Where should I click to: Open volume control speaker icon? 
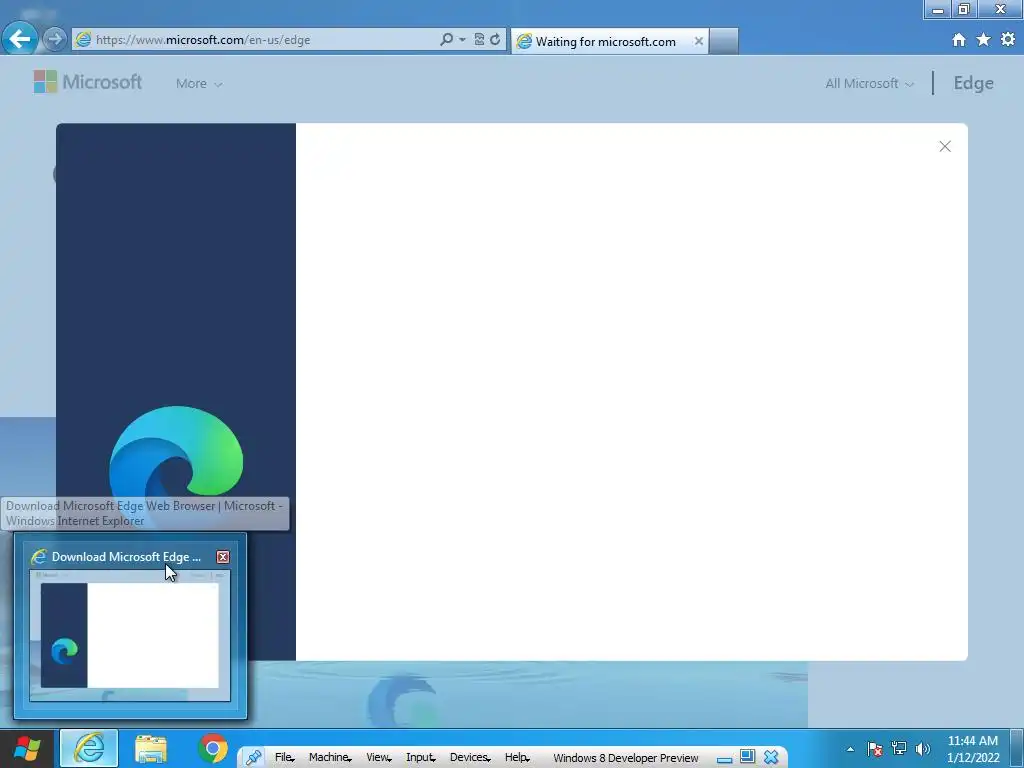pyautogui.click(x=923, y=748)
